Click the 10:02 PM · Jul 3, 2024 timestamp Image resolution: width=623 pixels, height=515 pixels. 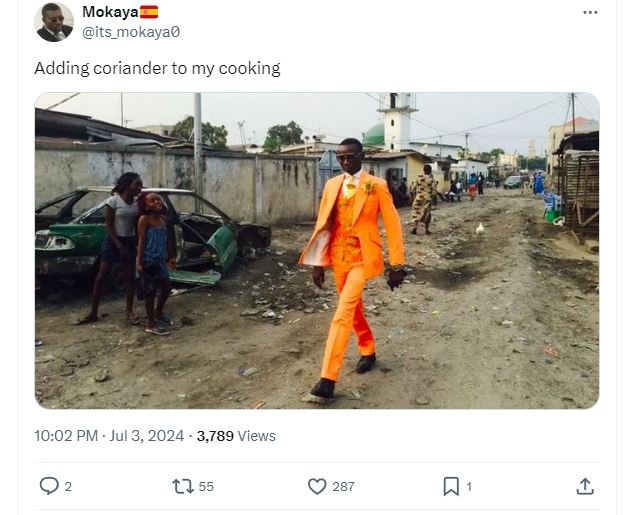point(109,436)
